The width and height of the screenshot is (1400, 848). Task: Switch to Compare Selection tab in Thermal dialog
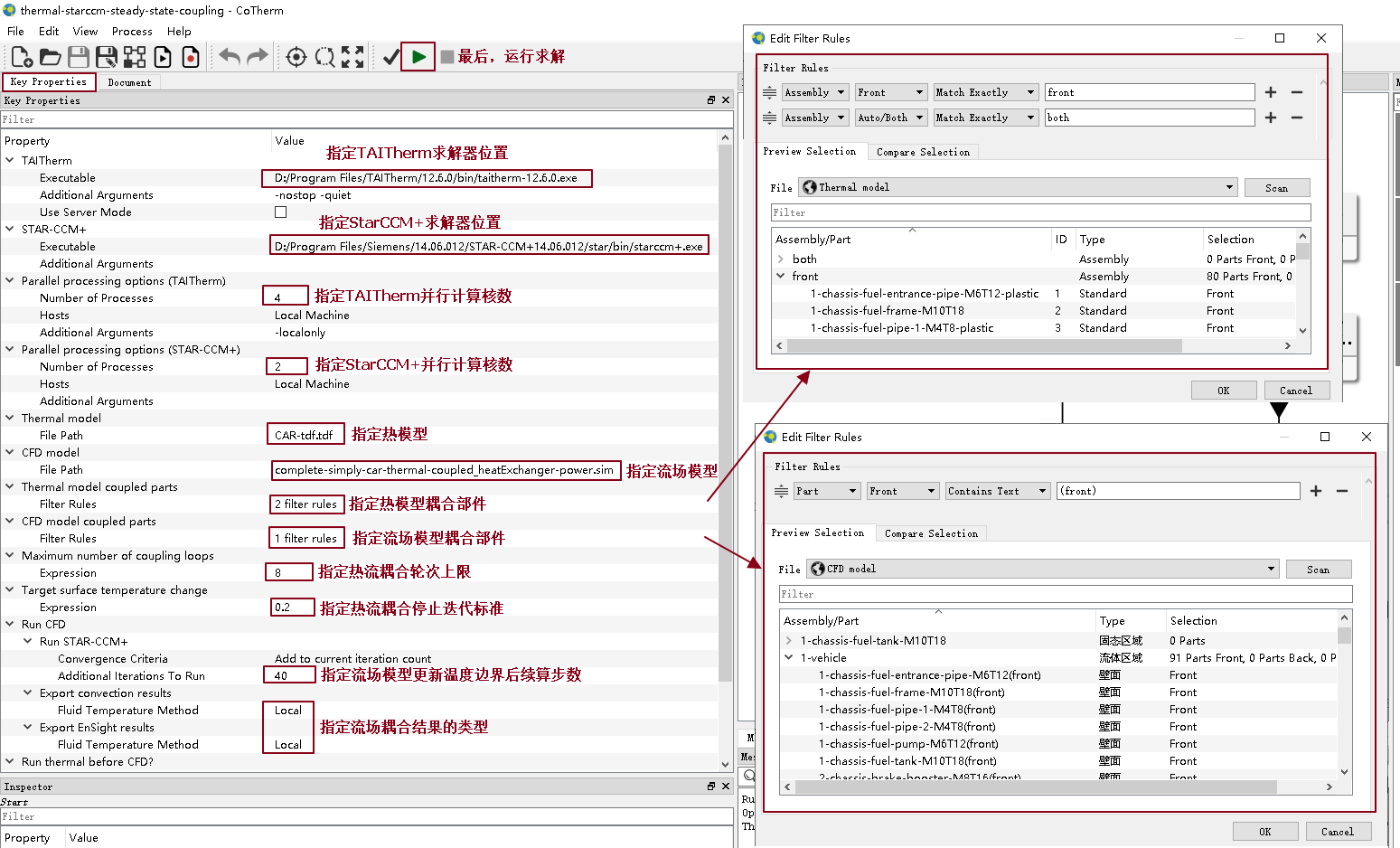click(923, 152)
